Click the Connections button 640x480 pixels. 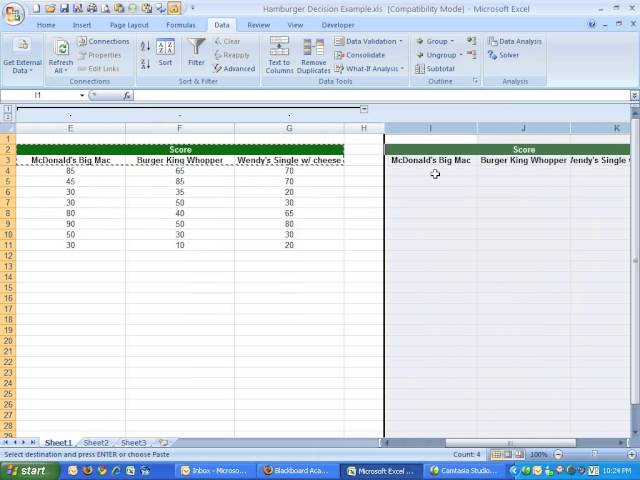pos(104,41)
